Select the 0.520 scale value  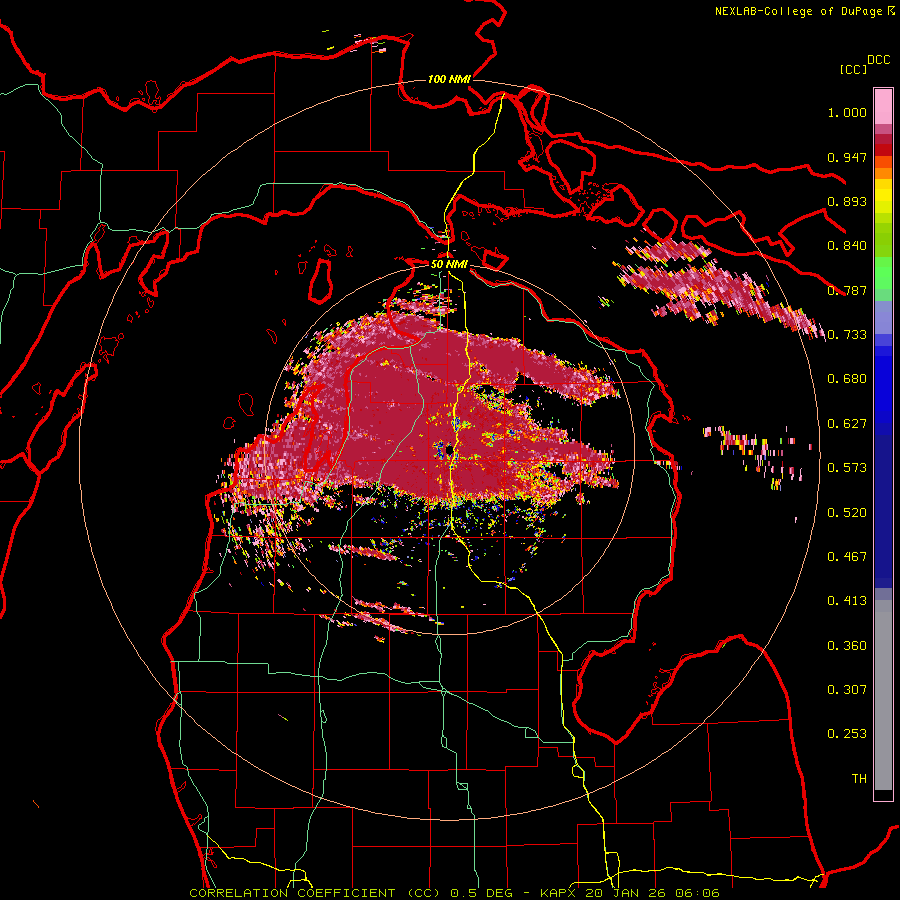pos(847,513)
